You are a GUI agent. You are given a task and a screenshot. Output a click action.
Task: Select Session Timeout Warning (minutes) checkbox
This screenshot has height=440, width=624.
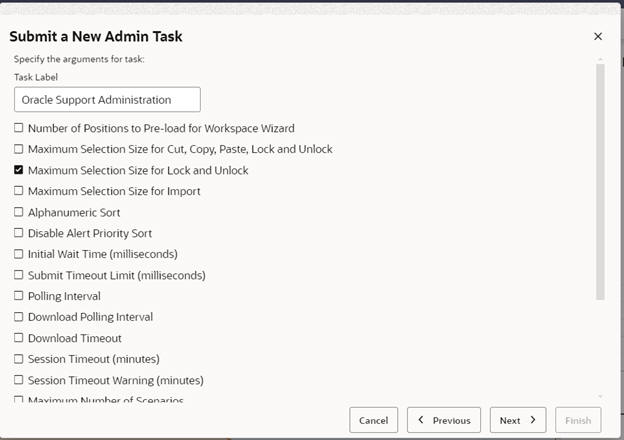click(19, 380)
